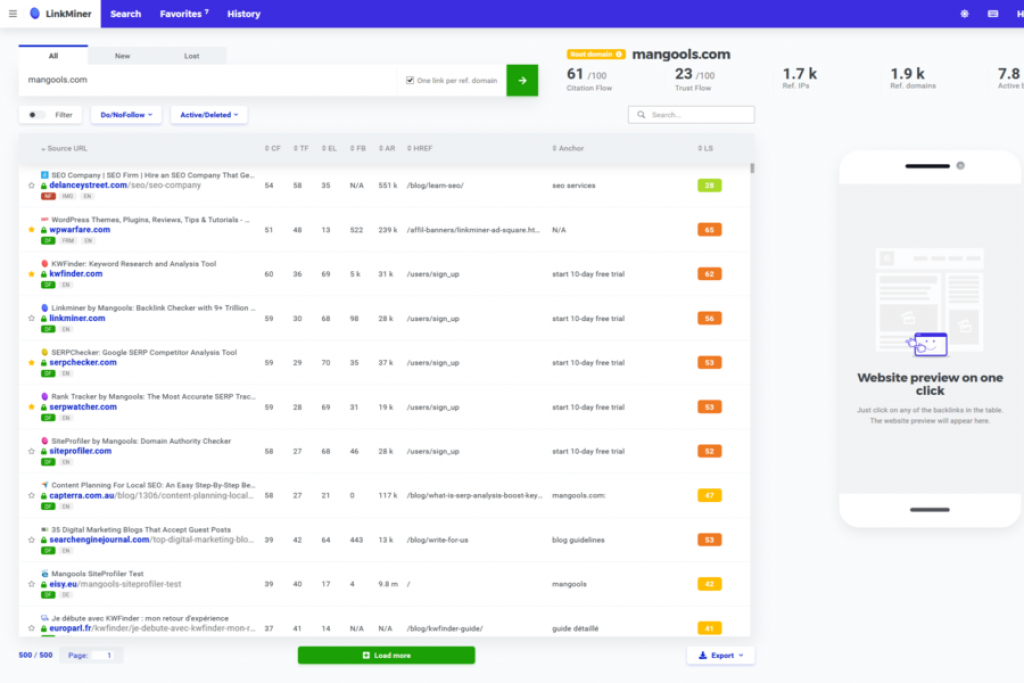Favorite the delanceystreet.com backlink star
1024x683 pixels.
tap(31, 185)
